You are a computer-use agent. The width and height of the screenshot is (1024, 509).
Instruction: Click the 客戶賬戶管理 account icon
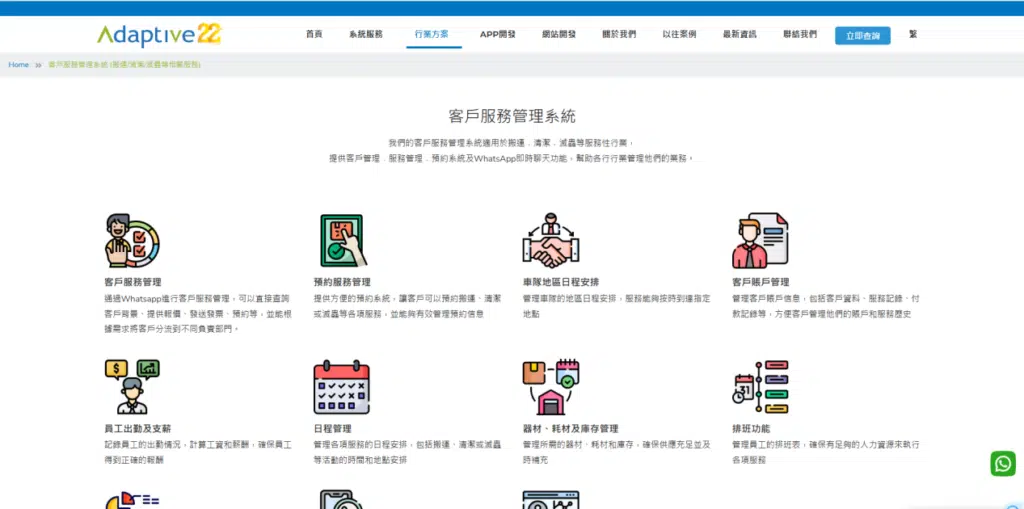(760, 241)
